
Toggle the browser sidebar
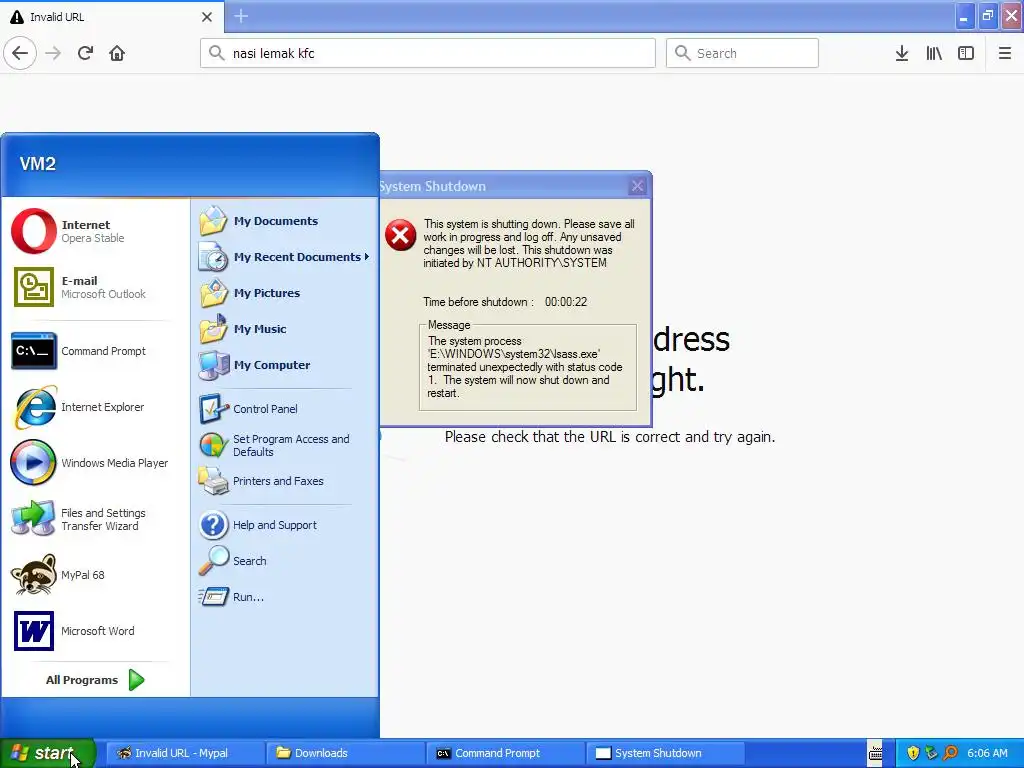coord(966,53)
